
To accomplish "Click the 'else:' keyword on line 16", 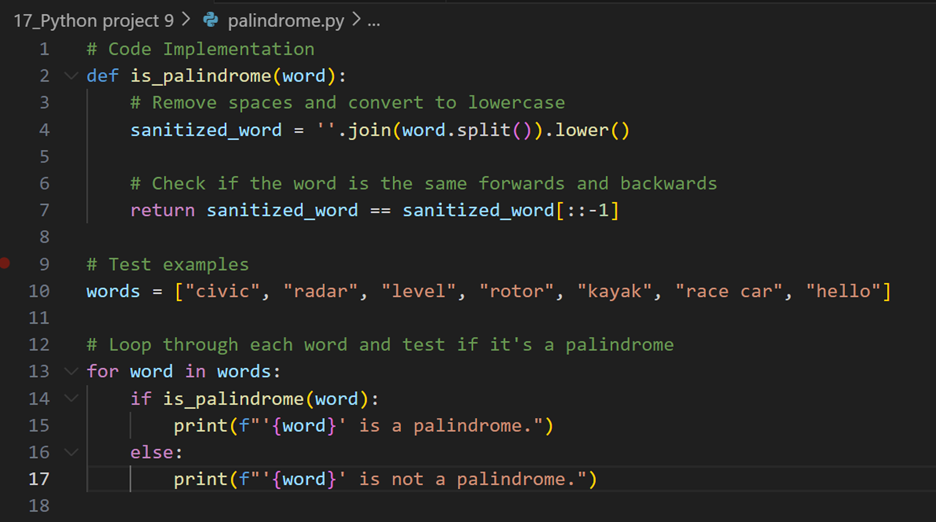I will click(x=156, y=452).
